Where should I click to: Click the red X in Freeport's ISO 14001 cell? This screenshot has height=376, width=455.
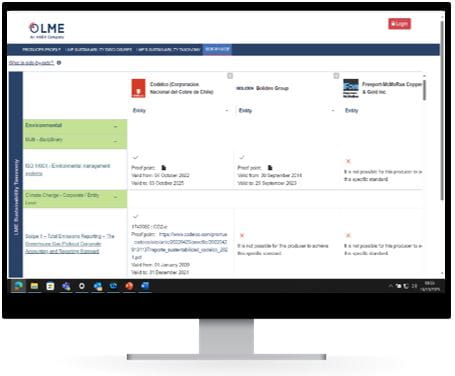coord(348,161)
